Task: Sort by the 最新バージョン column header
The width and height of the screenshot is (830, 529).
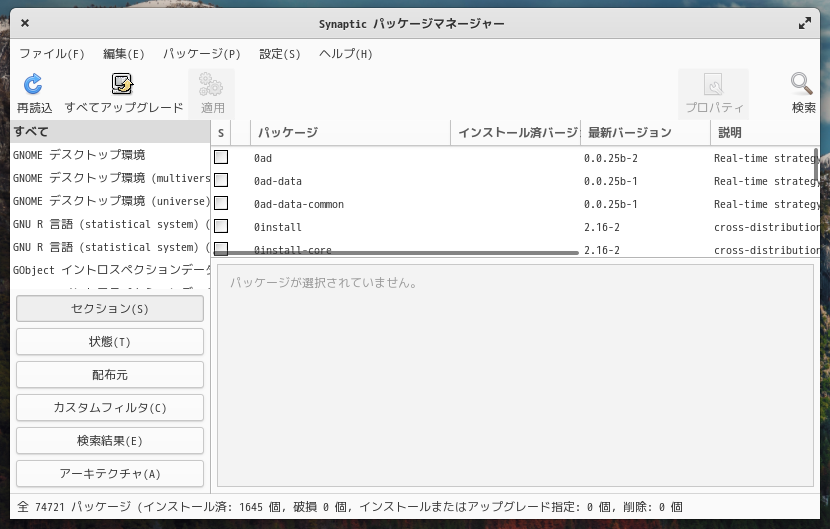Action: pyautogui.click(x=645, y=132)
